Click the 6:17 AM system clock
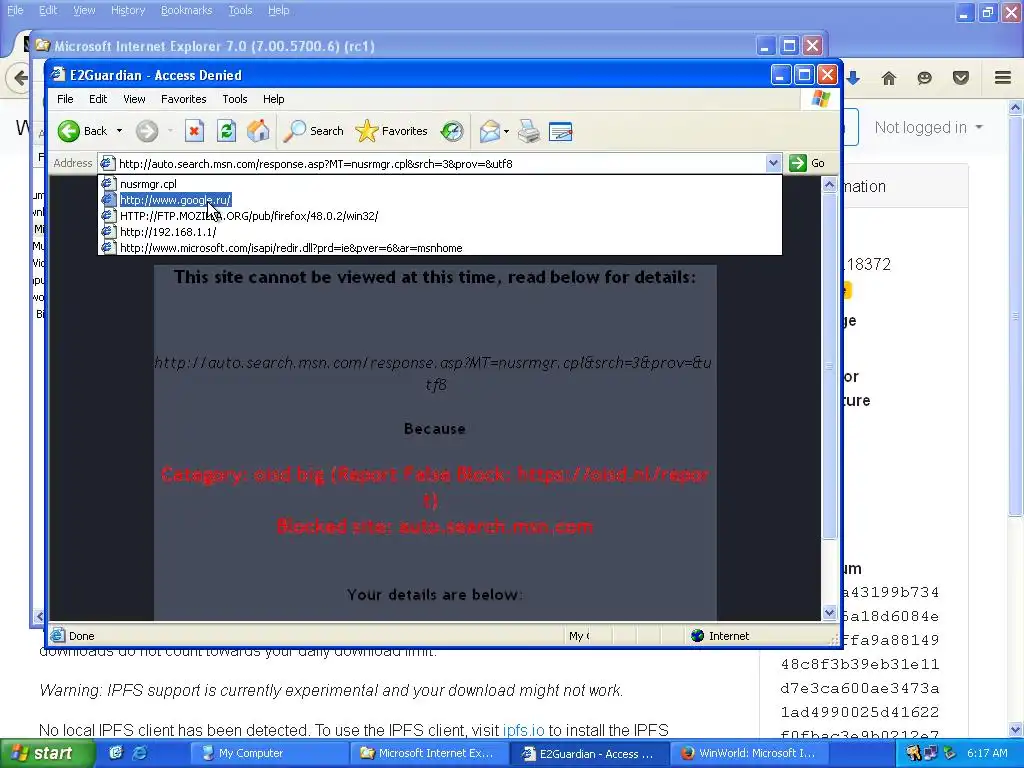The height and width of the screenshot is (768, 1024). tap(987, 753)
